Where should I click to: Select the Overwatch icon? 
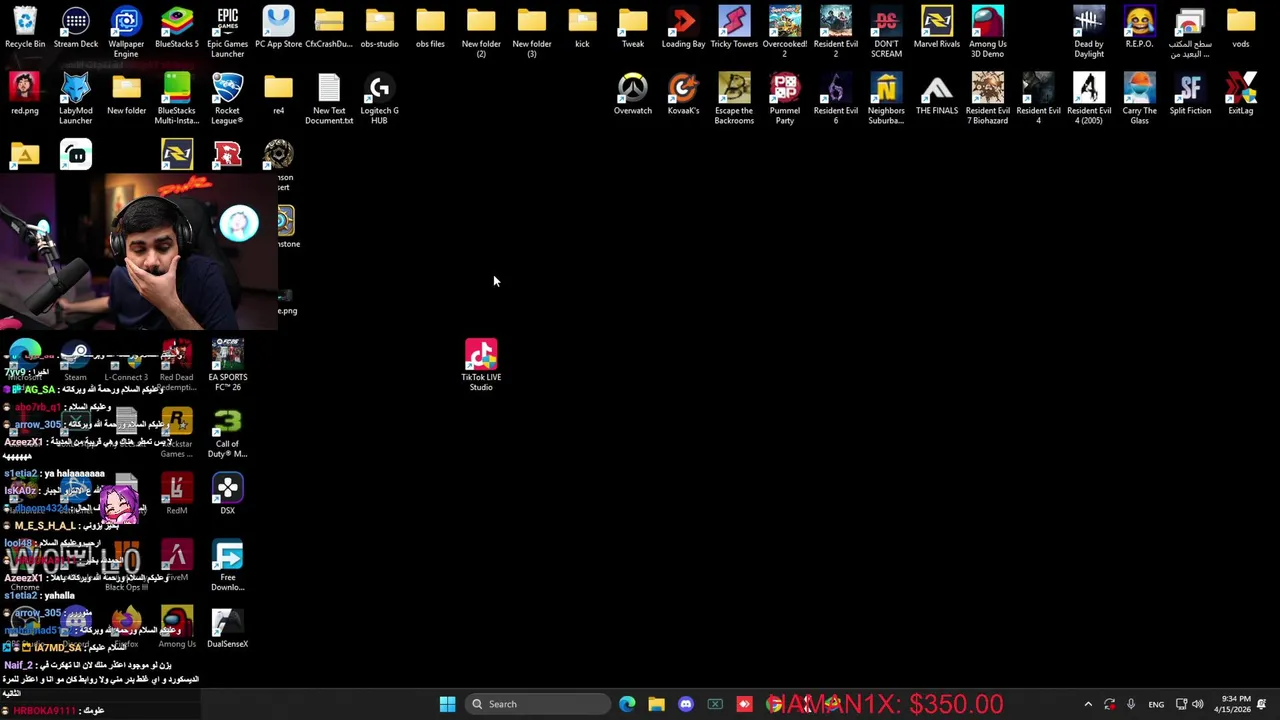[633, 94]
